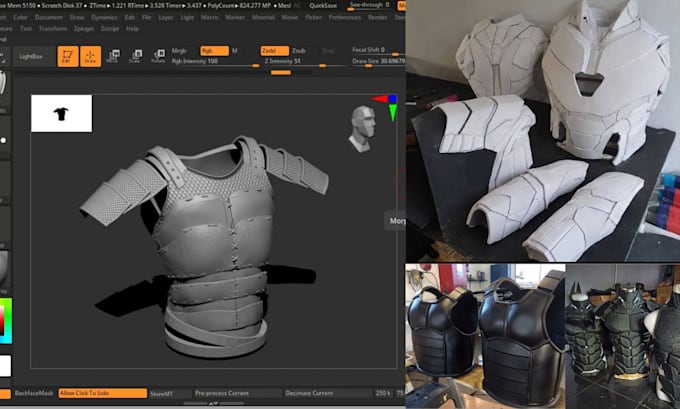The width and height of the screenshot is (680, 409).
Task: Toggle Zsub sculpt mode
Action: 298,51
